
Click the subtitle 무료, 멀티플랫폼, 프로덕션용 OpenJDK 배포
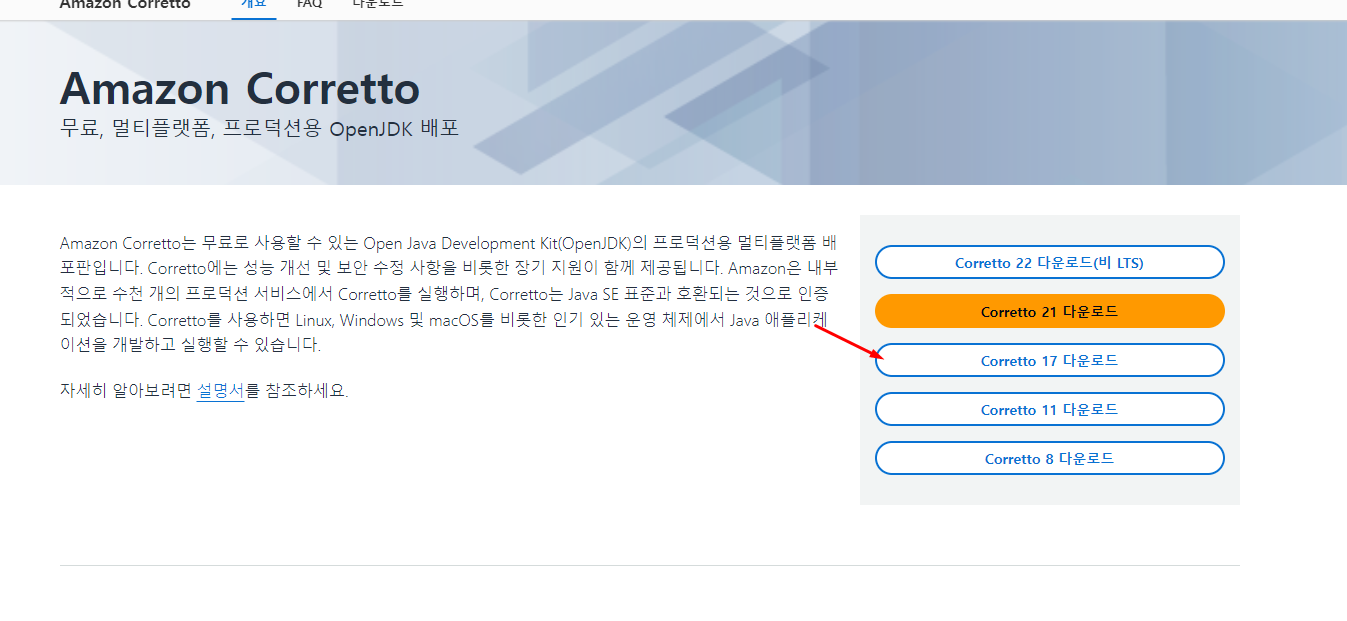[x=260, y=129]
